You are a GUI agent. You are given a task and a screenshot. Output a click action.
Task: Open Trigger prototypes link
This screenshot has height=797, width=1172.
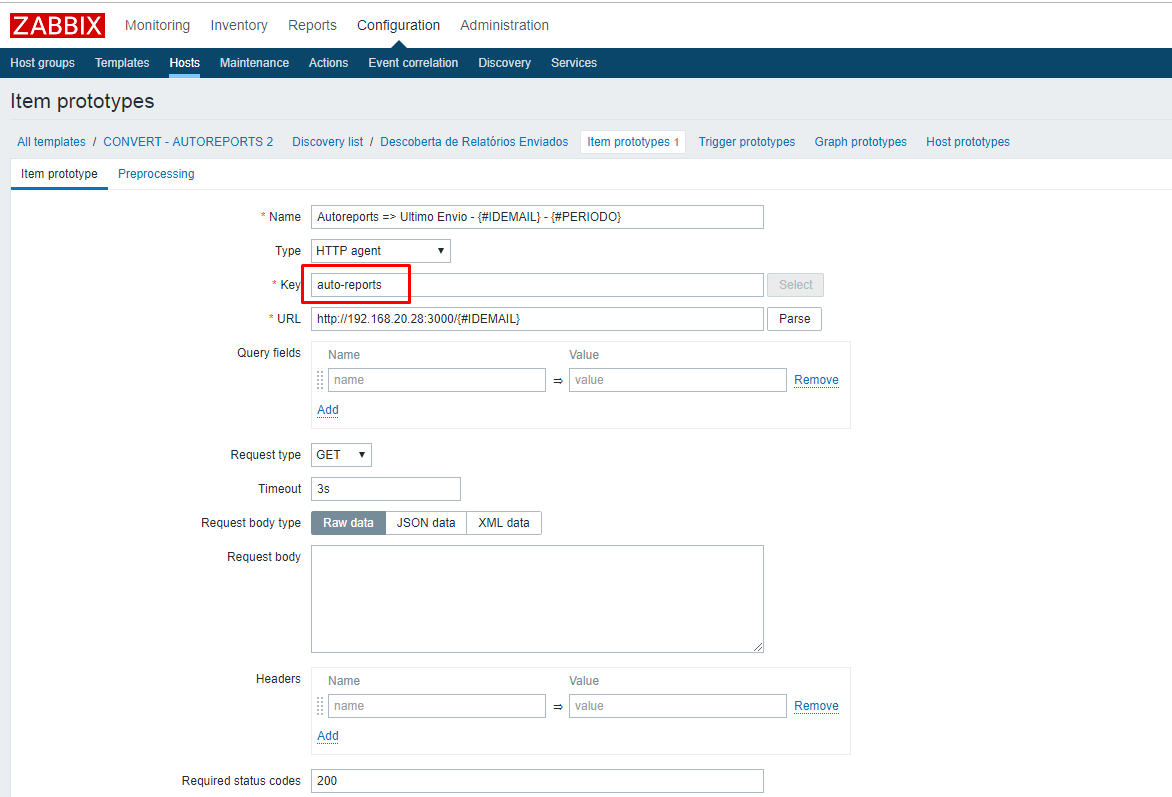pyautogui.click(x=747, y=142)
